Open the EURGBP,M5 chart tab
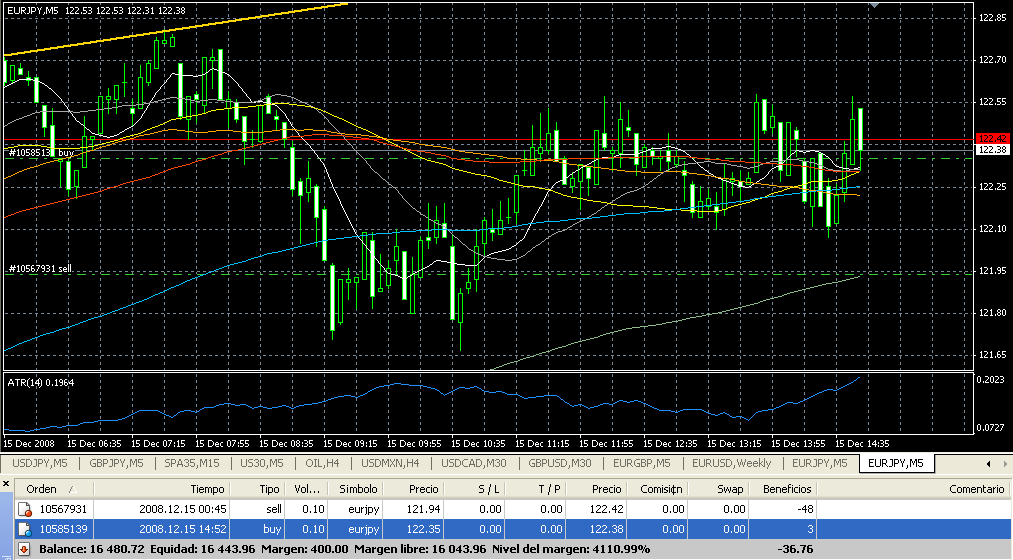The width and height of the screenshot is (1013, 560). (x=642, y=463)
